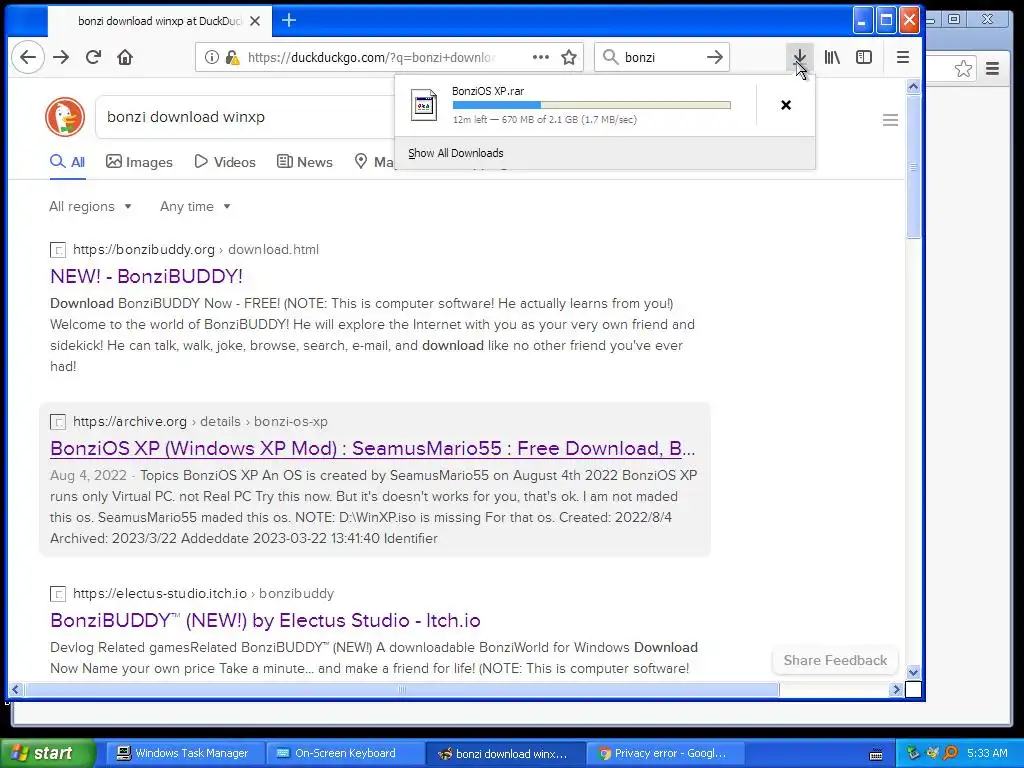Show sidebars toolbar icon
Screen dimensions: 1024x768
point(864,57)
